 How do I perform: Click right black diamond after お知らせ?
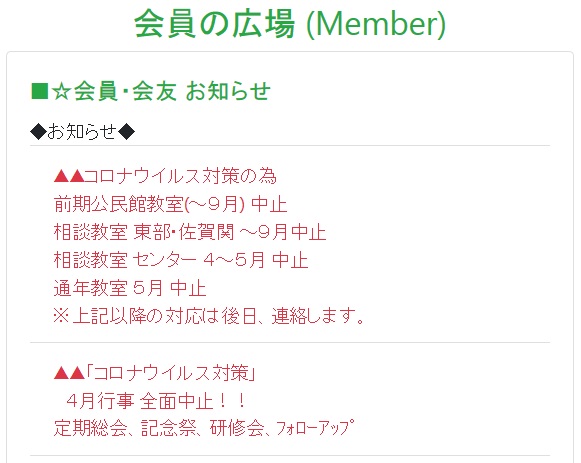[x=127, y=132]
